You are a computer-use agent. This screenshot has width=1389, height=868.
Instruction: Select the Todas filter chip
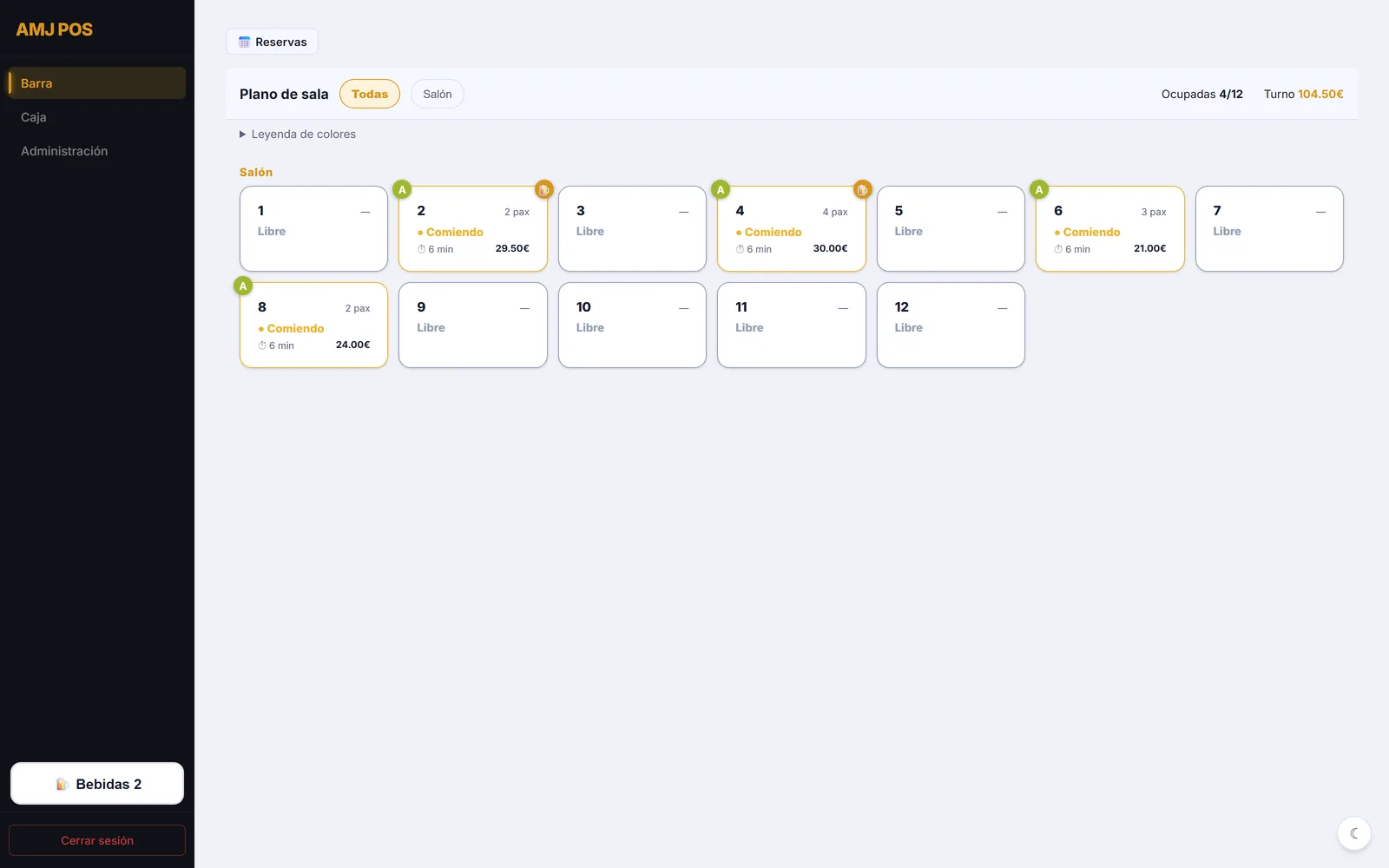[370, 94]
